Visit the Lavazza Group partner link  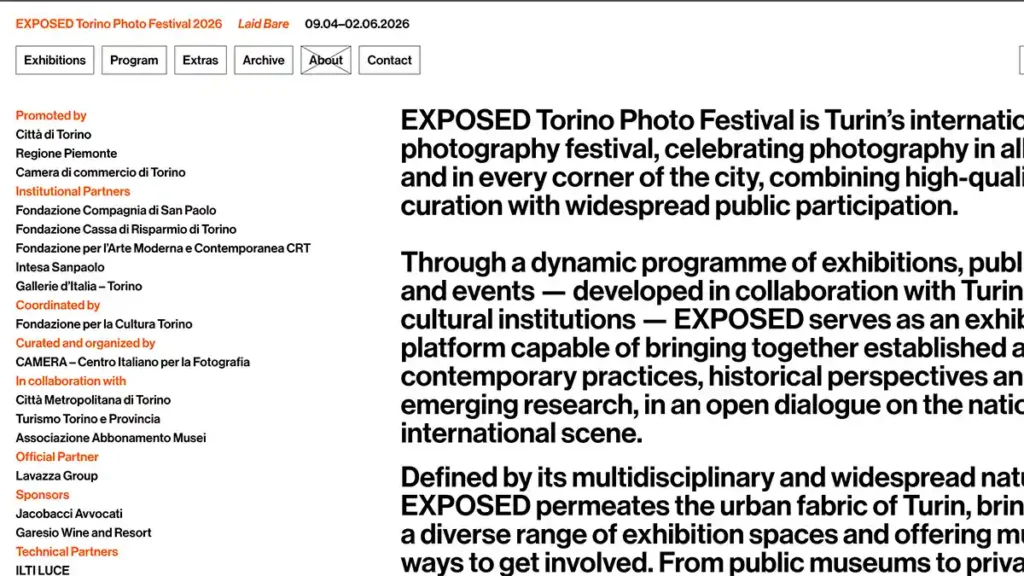(57, 476)
